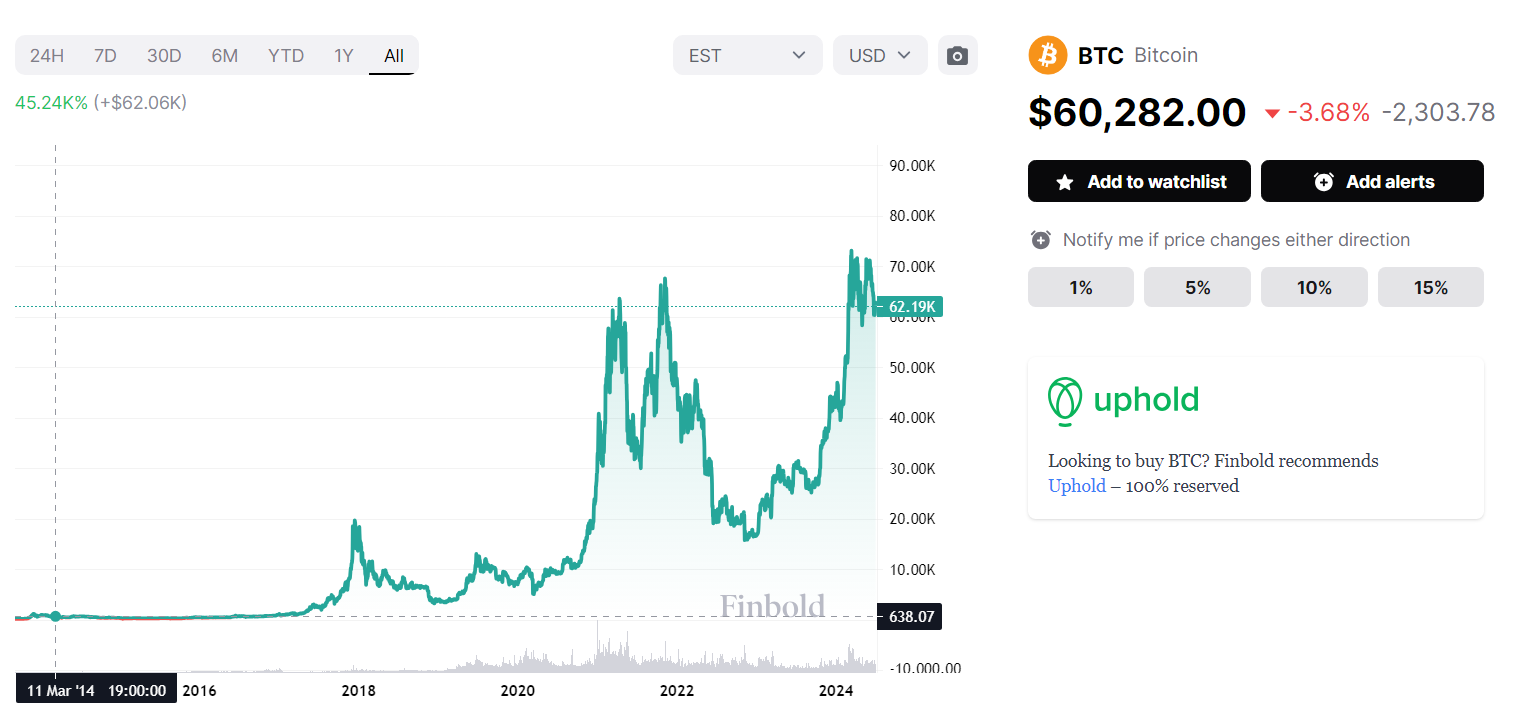This screenshot has height=726, width=1522.
Task: Switch to the 7D time range
Action: (x=105, y=55)
